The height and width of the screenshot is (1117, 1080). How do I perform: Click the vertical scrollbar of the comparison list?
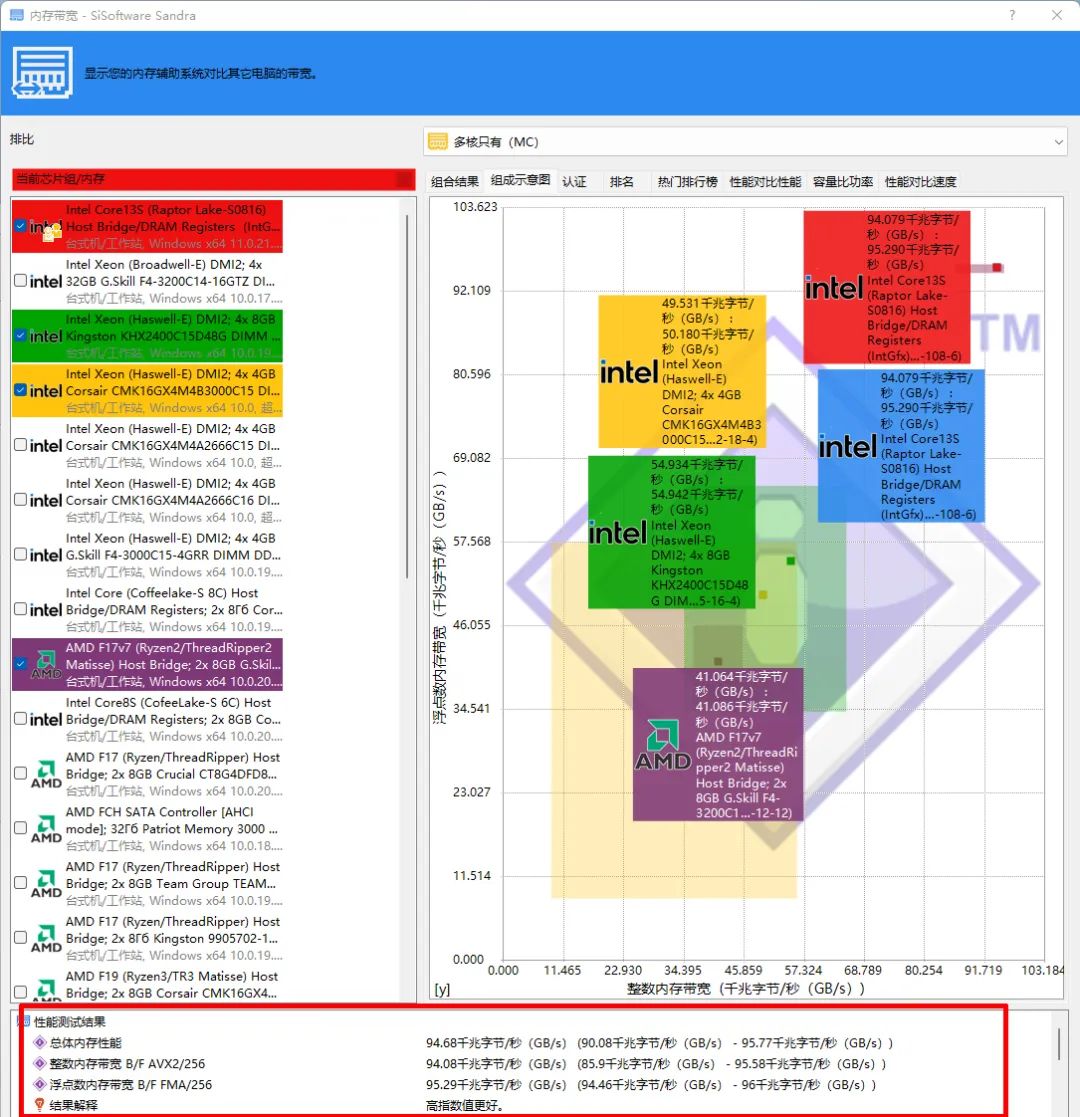point(407,396)
